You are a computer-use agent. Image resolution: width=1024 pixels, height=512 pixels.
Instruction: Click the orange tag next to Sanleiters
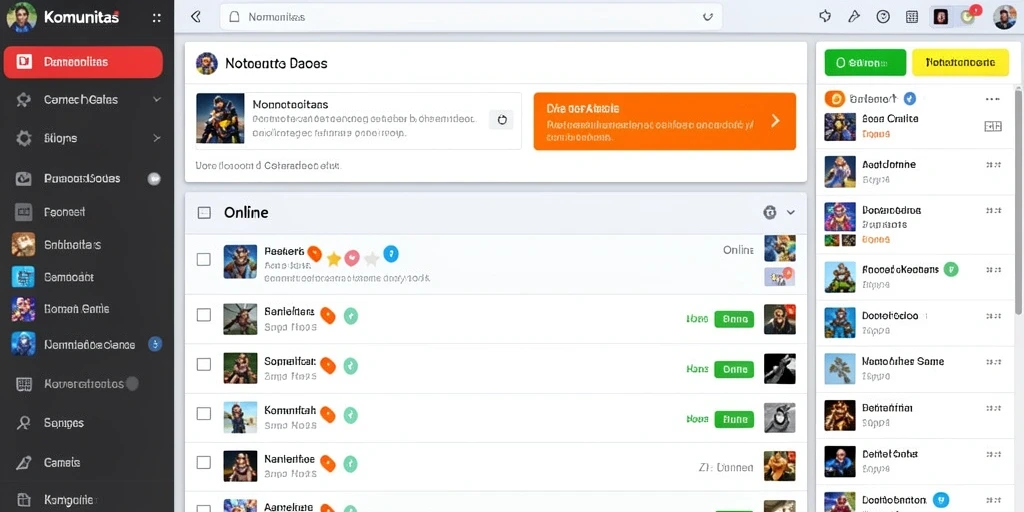(328, 316)
